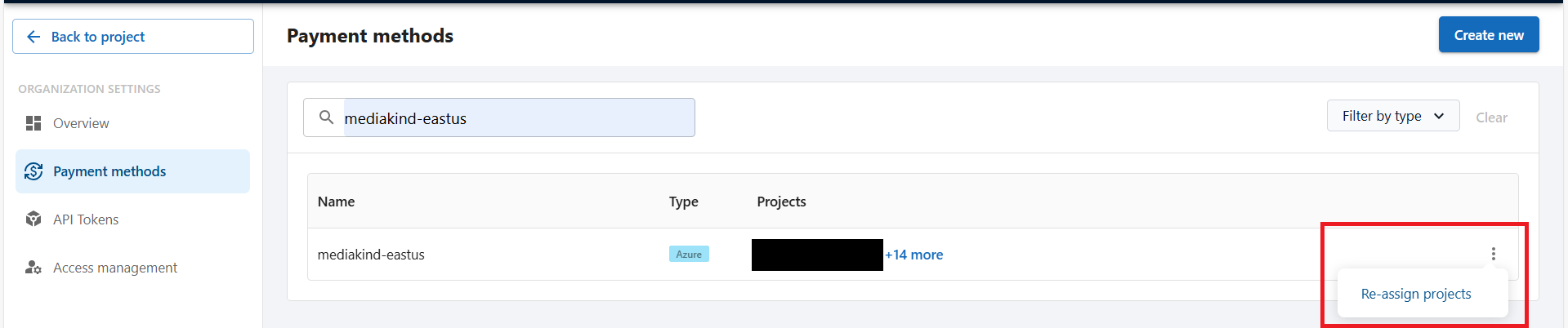Click the back arrow icon beside Back to project
This screenshot has width=1568, height=328.
[34, 37]
